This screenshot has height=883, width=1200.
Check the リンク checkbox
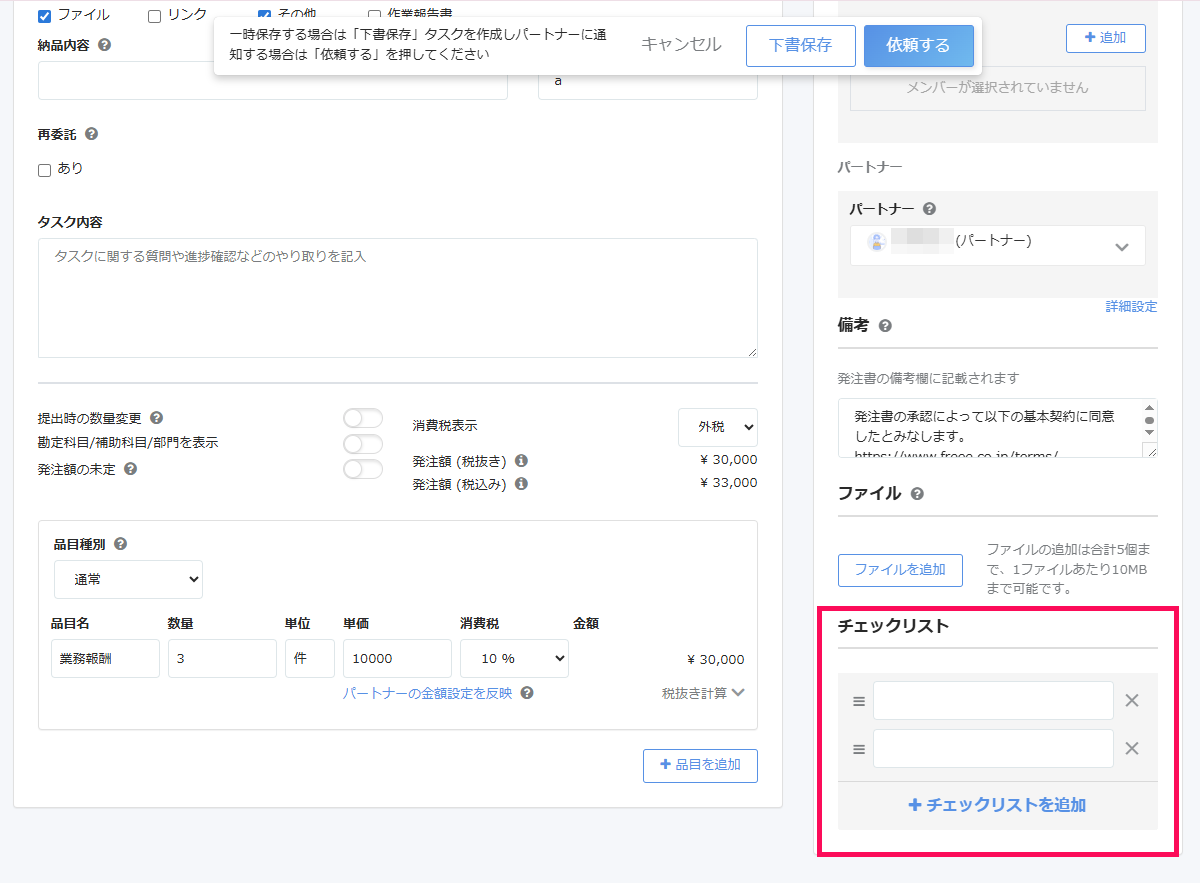154,16
